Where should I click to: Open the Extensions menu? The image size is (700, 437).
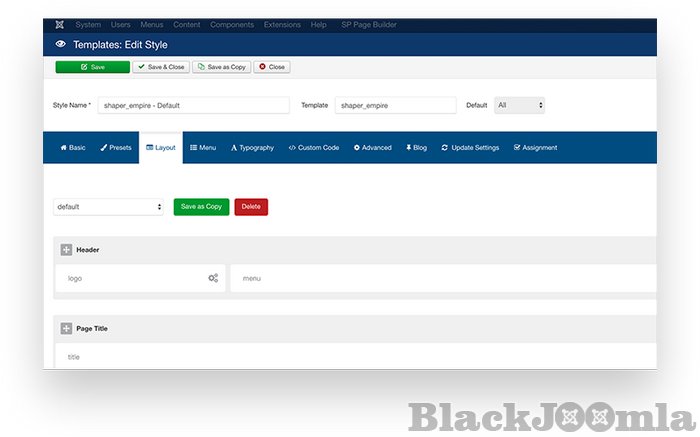282,24
